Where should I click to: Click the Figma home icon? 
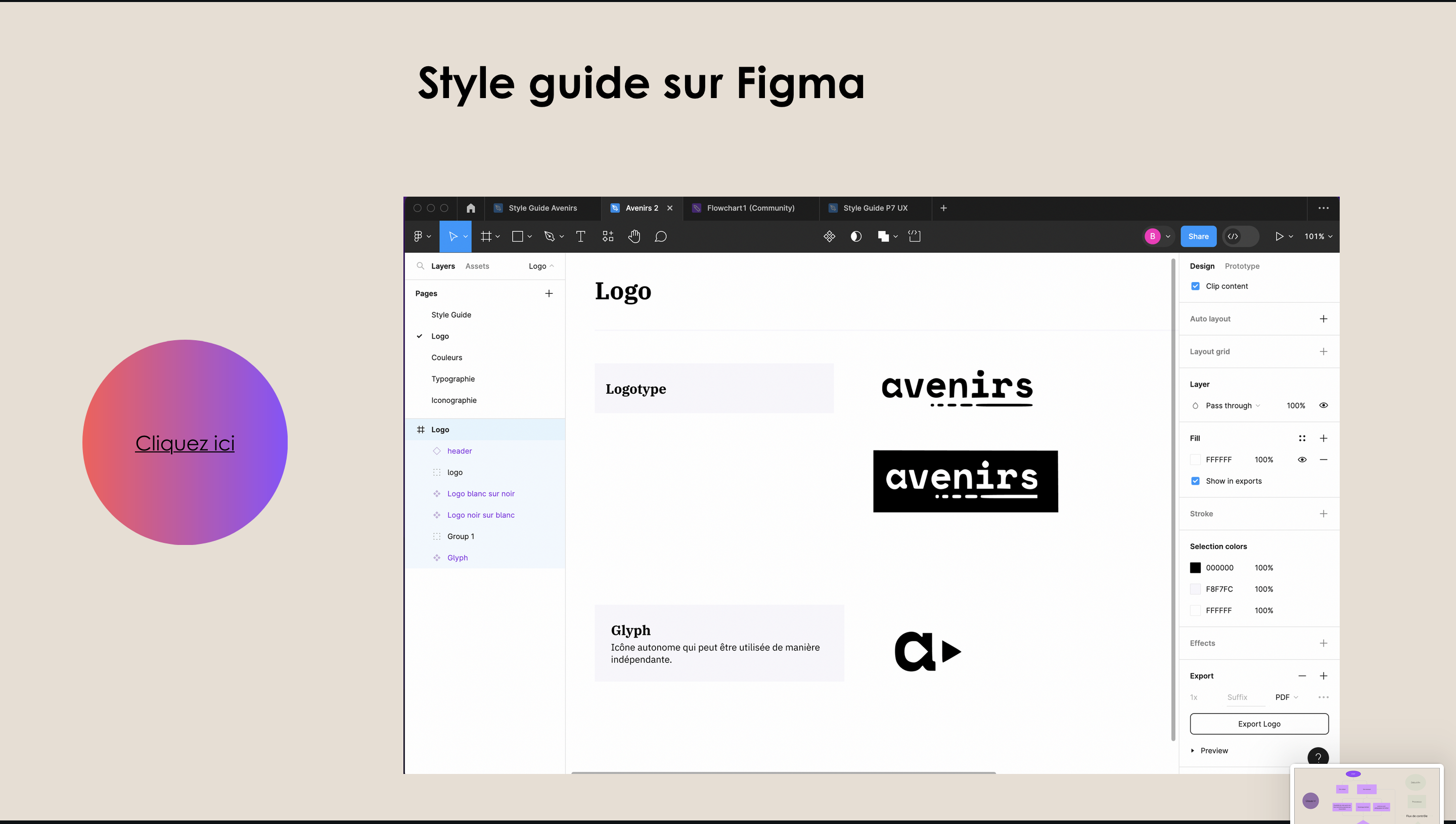[x=470, y=208]
